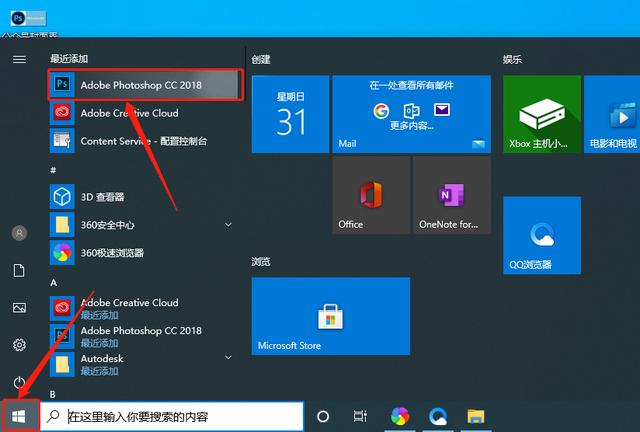Click the envelope icon in Mail tile
Image resolution: width=640 pixels, height=432 pixels.
tap(442, 109)
